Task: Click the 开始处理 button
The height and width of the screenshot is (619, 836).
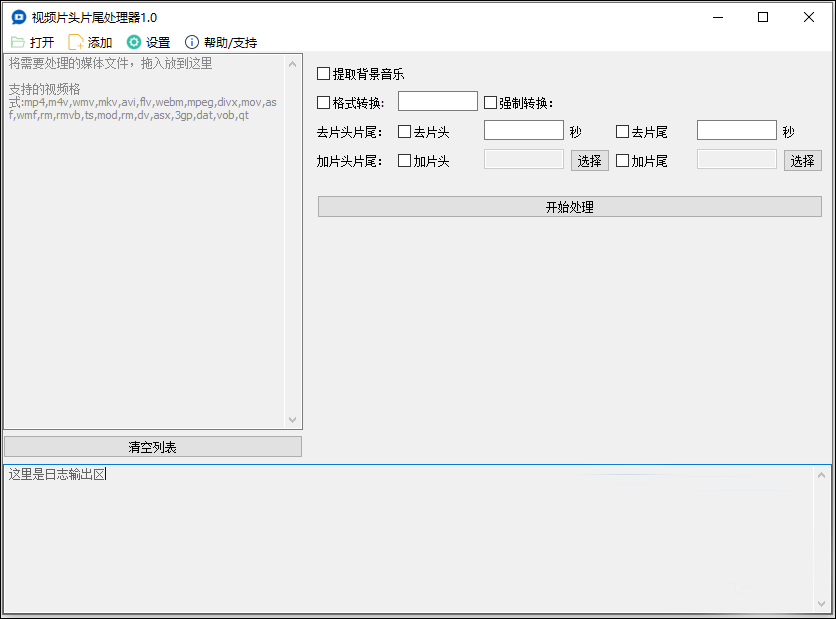Action: coord(569,207)
